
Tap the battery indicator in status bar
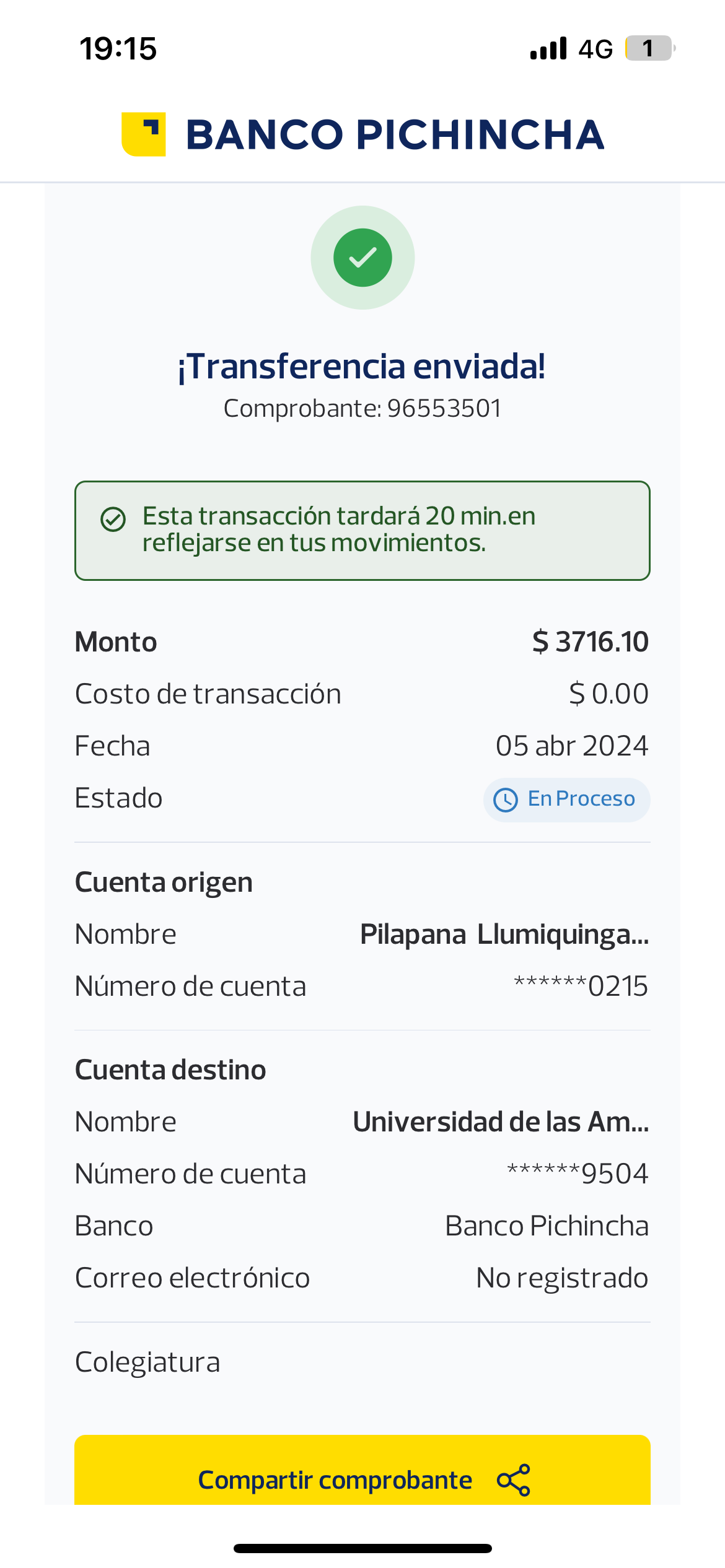[x=649, y=48]
